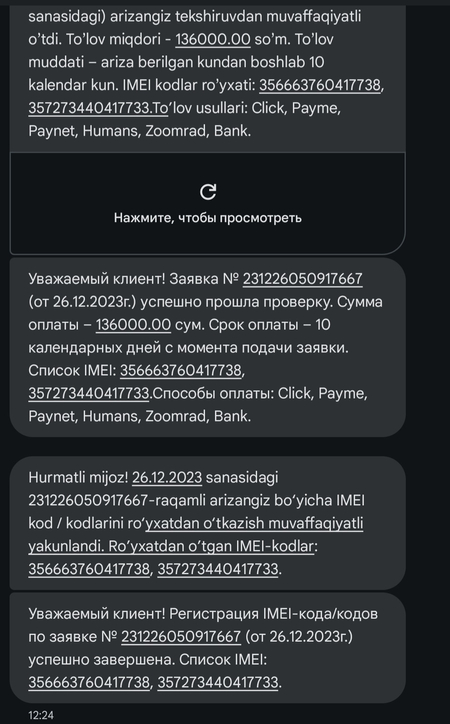This screenshot has height=724, width=450.
Task: Tap IMEI 357273440417733 in the "Hurmatli mijoz" message
Action: coord(218,569)
